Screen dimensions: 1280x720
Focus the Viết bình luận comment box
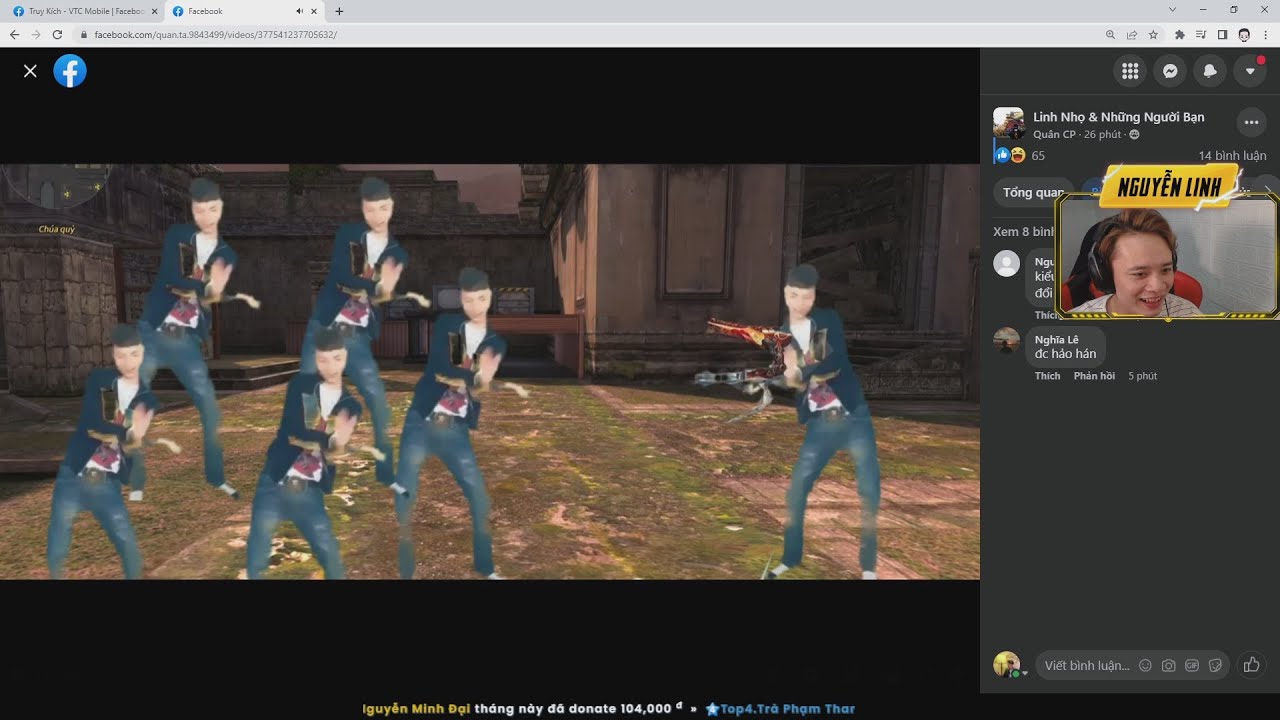tap(1087, 665)
